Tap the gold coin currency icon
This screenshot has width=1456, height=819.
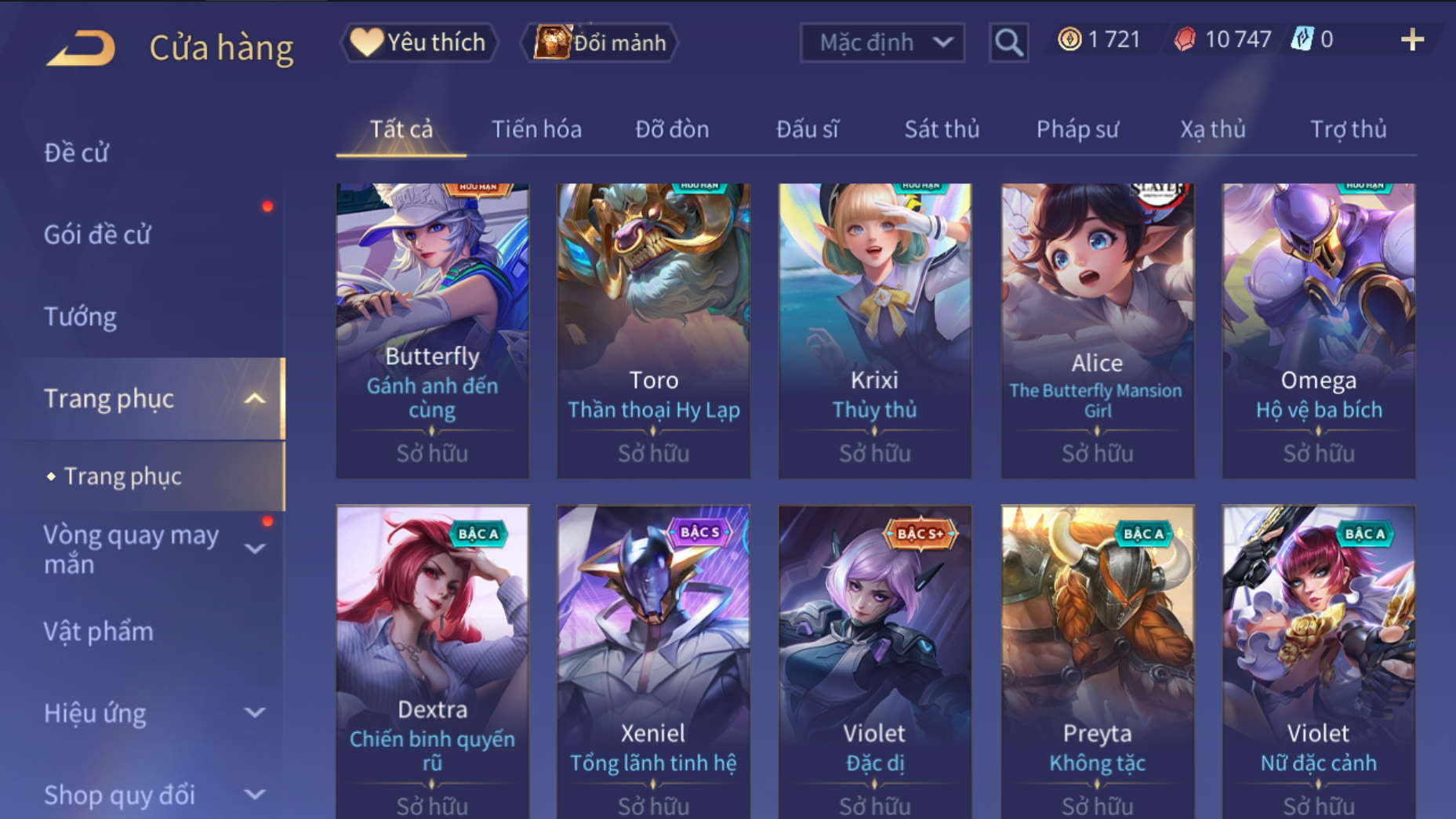[x=1069, y=39]
